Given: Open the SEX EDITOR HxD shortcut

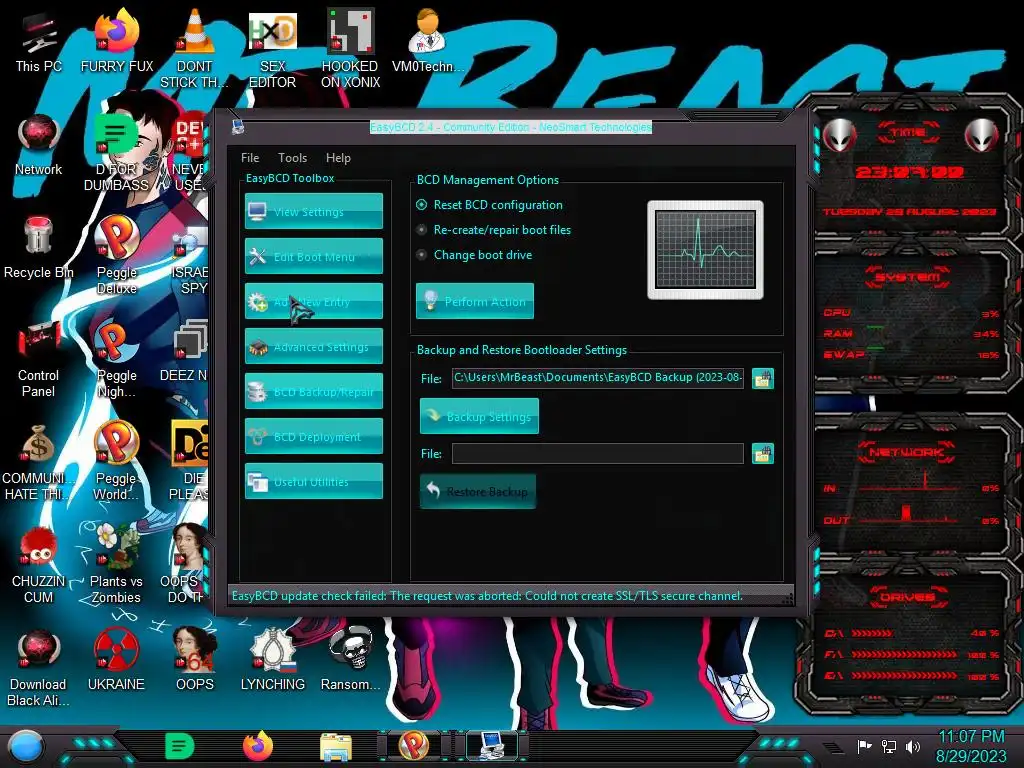Looking at the screenshot, I should point(272,49).
